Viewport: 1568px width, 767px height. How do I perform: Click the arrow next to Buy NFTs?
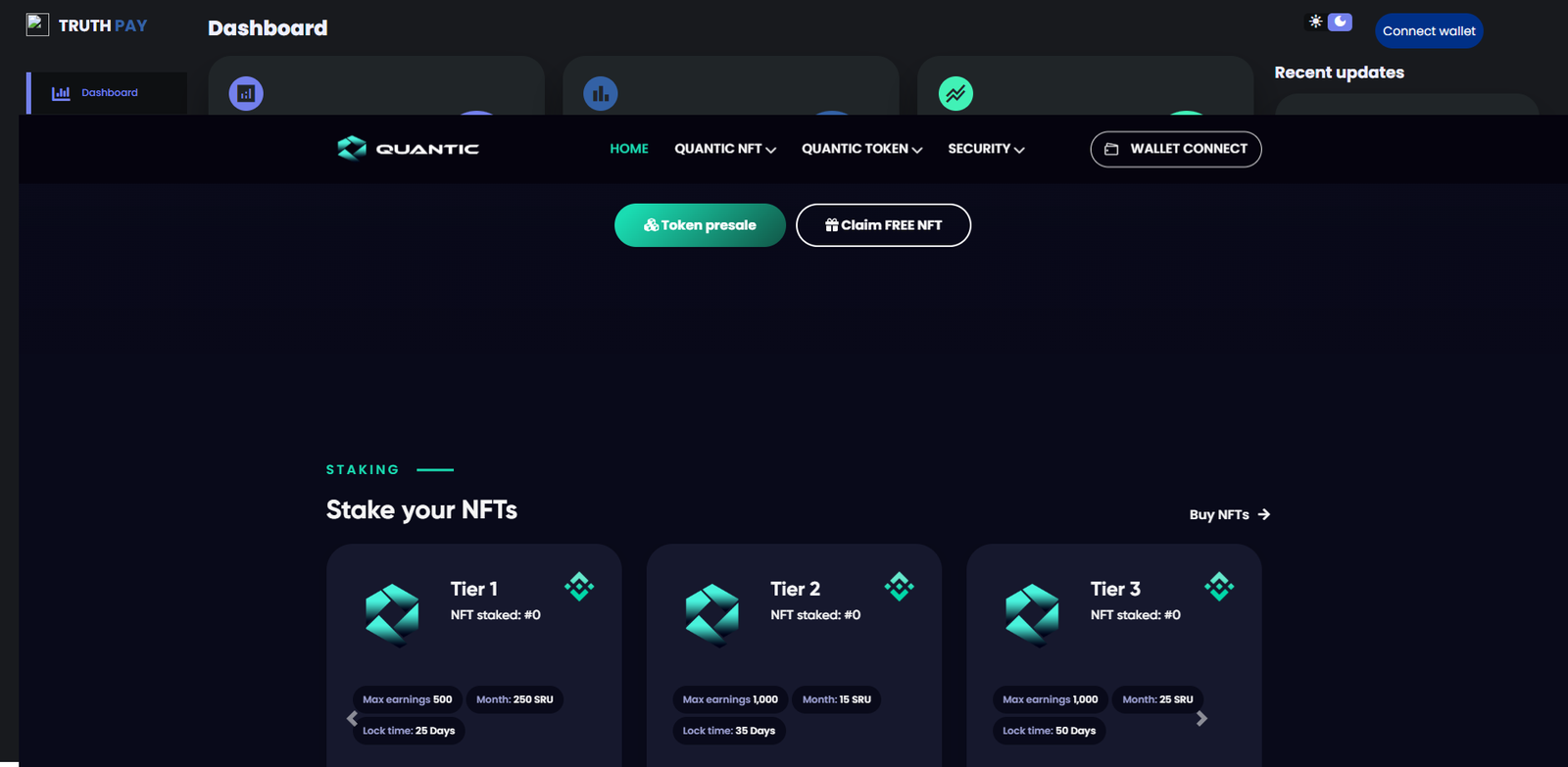[1264, 514]
